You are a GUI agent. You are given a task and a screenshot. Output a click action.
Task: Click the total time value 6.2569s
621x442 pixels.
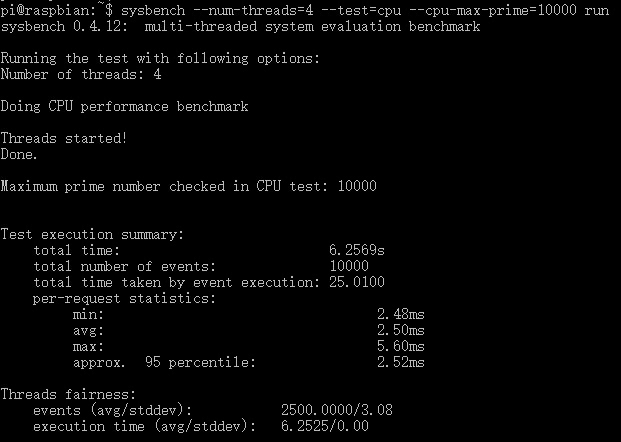click(356, 250)
